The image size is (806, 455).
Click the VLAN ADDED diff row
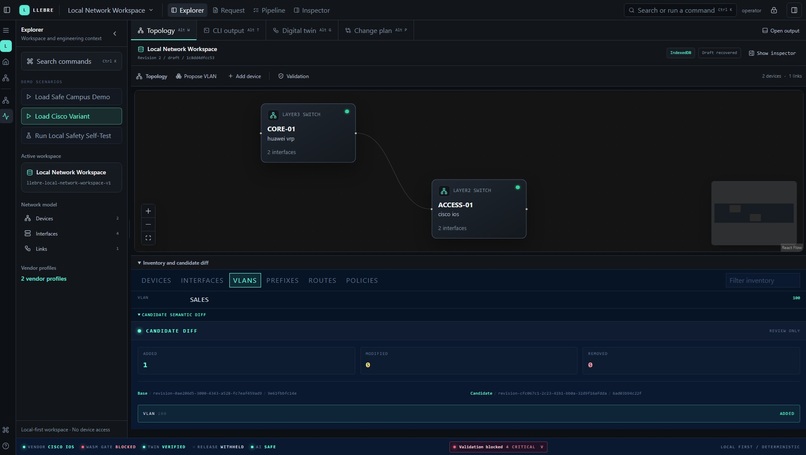tap(468, 413)
